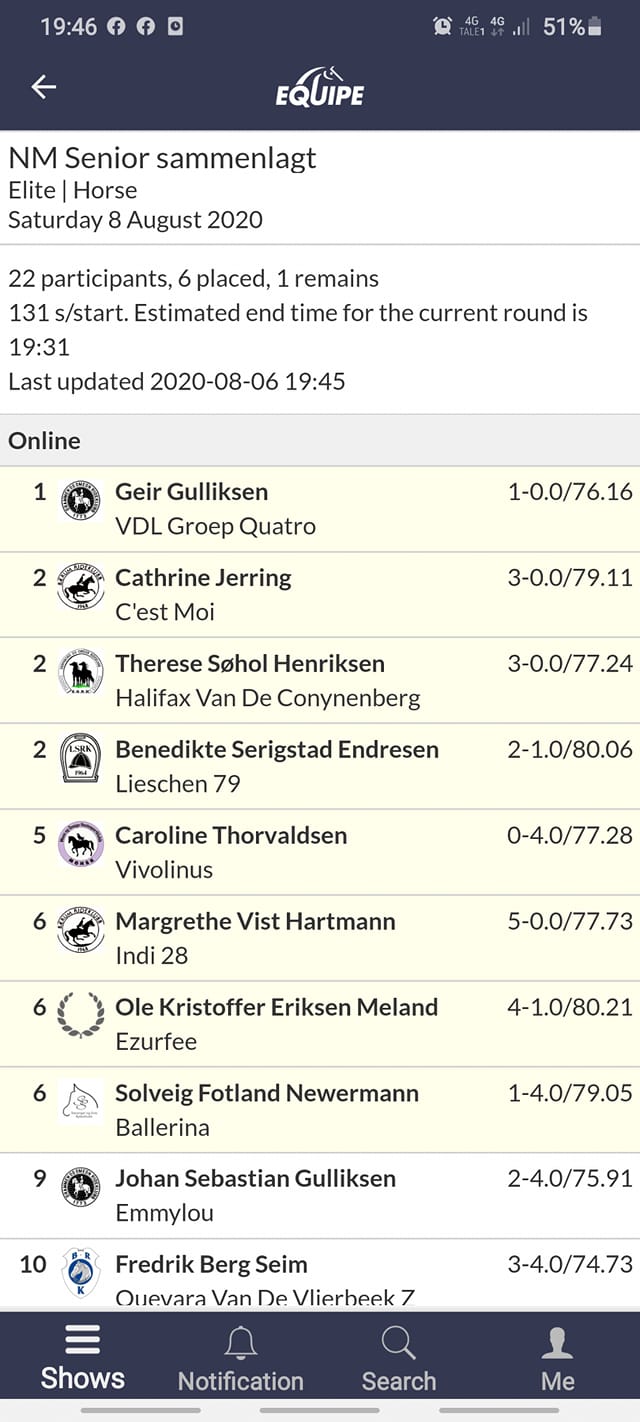Open the Notification bell tab

240,1359
